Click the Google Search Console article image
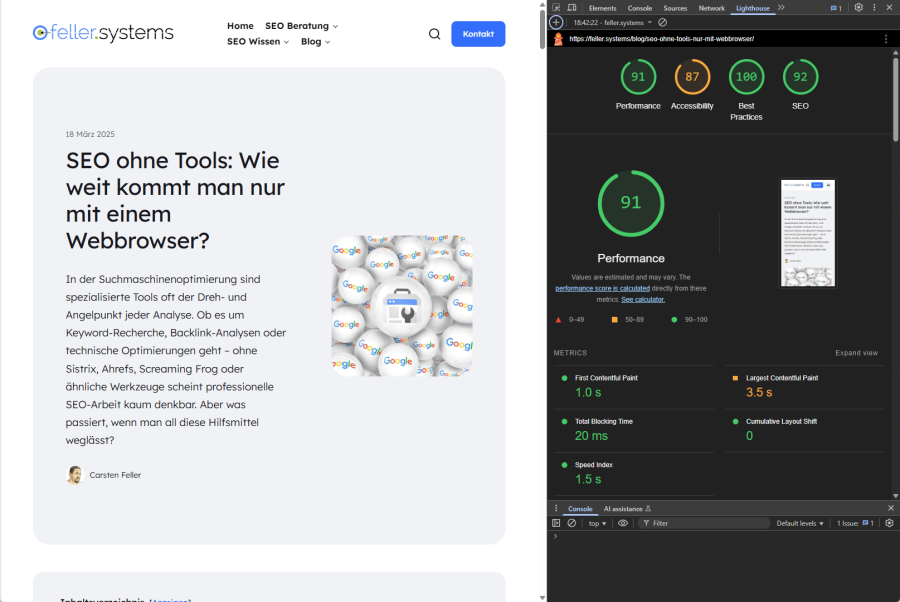 [x=402, y=305]
